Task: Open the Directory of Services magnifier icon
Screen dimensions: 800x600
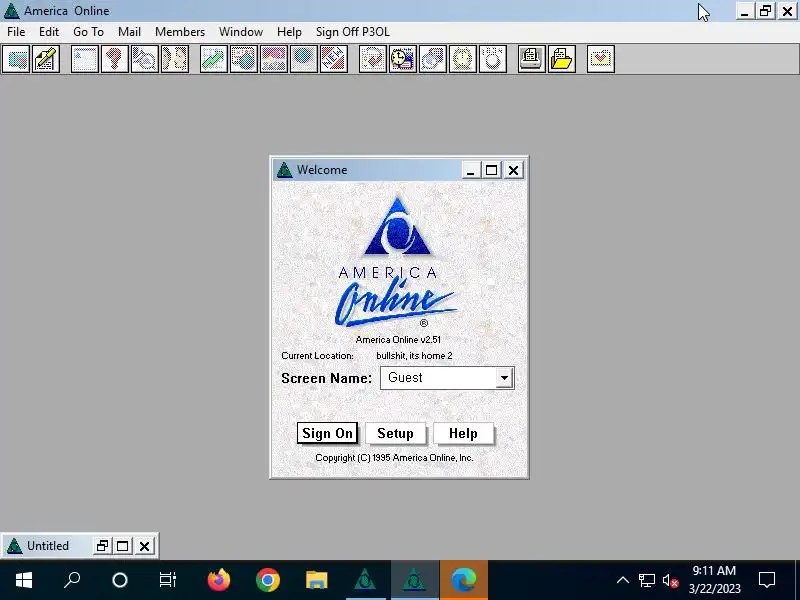Action: click(x=145, y=59)
